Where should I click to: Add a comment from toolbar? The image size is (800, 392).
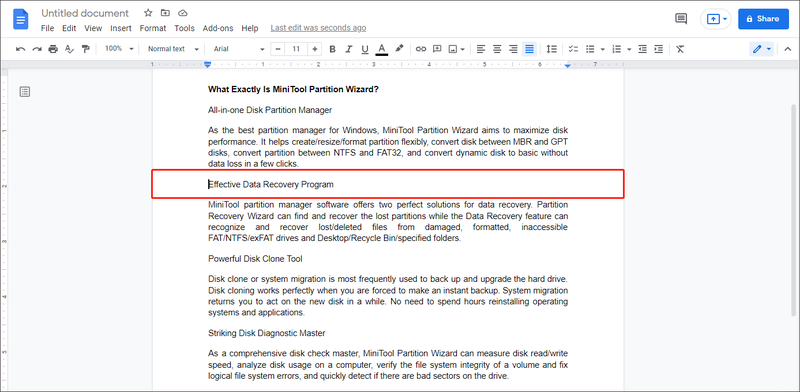point(437,49)
